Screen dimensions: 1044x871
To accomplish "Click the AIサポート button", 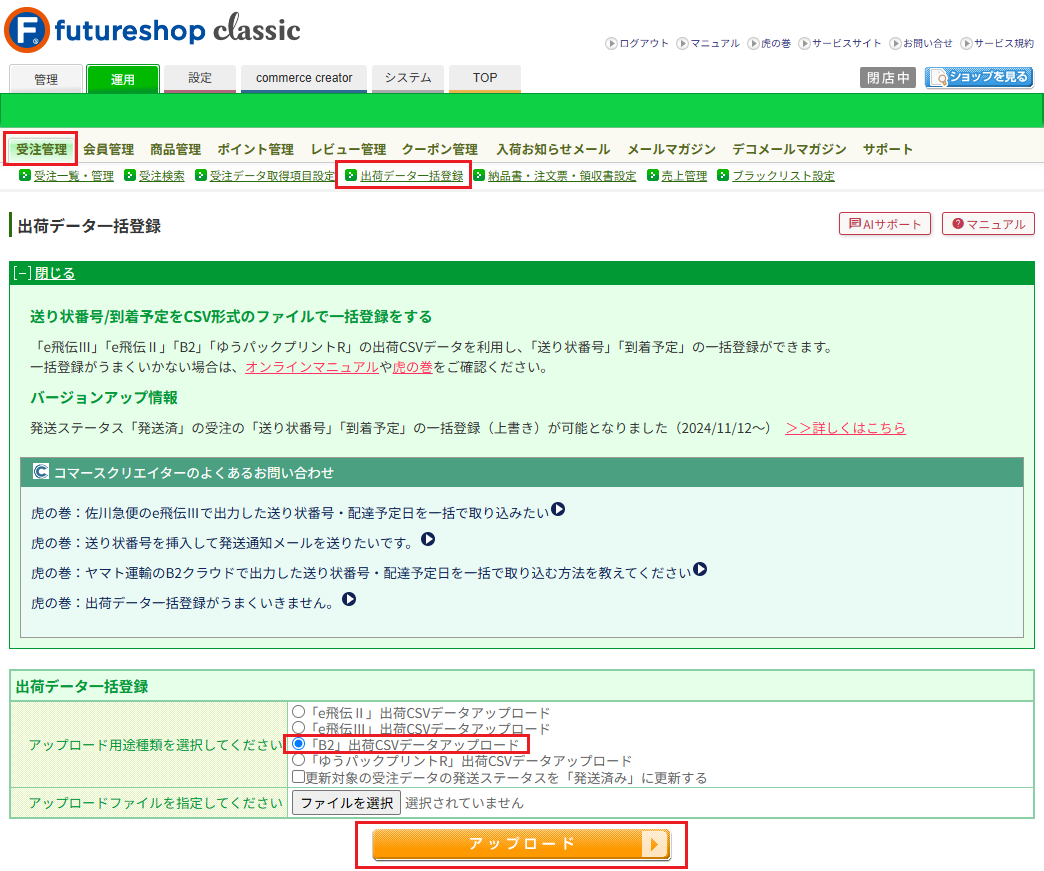I will coord(885,224).
